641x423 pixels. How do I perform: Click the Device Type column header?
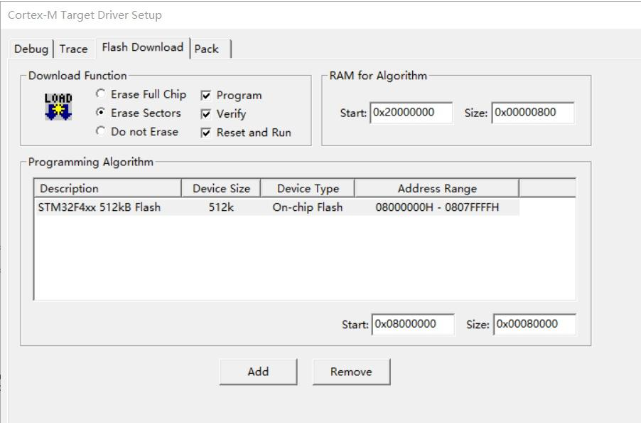coord(307,188)
